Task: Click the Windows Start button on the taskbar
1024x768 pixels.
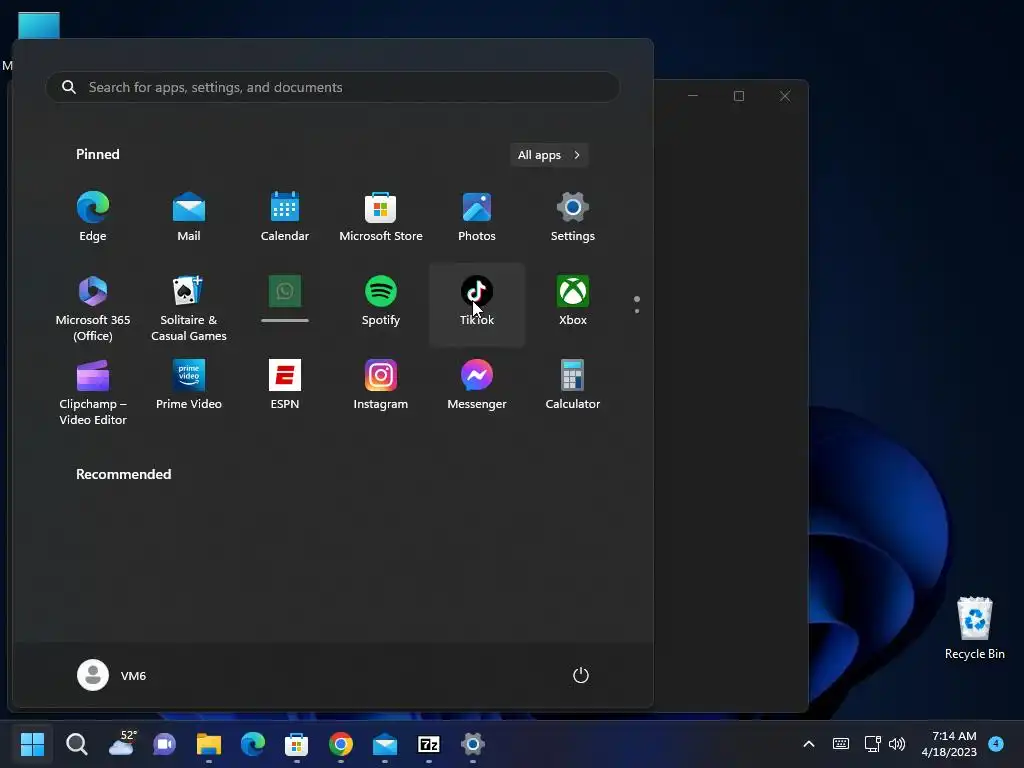Action: 32,744
